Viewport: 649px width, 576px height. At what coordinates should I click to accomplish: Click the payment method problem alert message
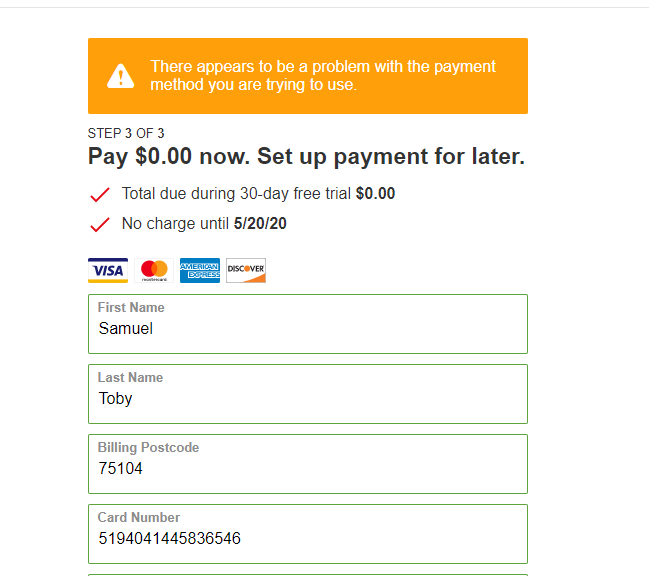(x=323, y=76)
